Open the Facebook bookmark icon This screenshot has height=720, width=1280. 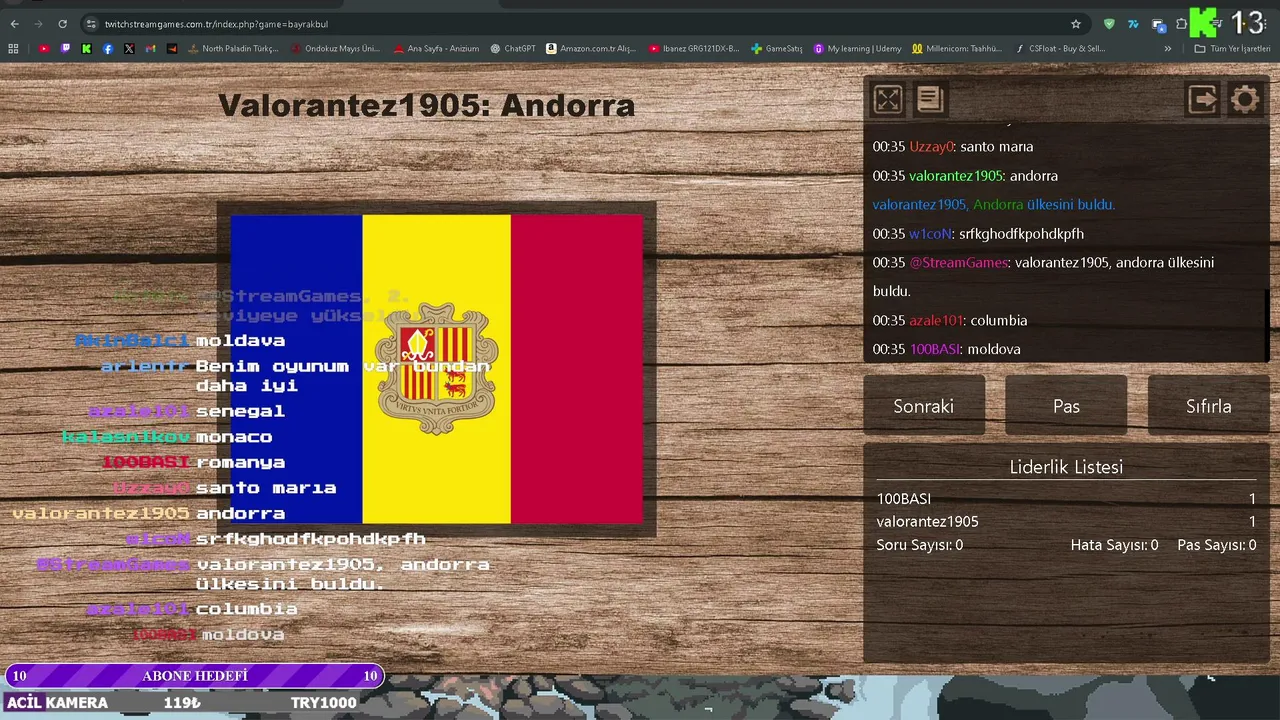[108, 48]
